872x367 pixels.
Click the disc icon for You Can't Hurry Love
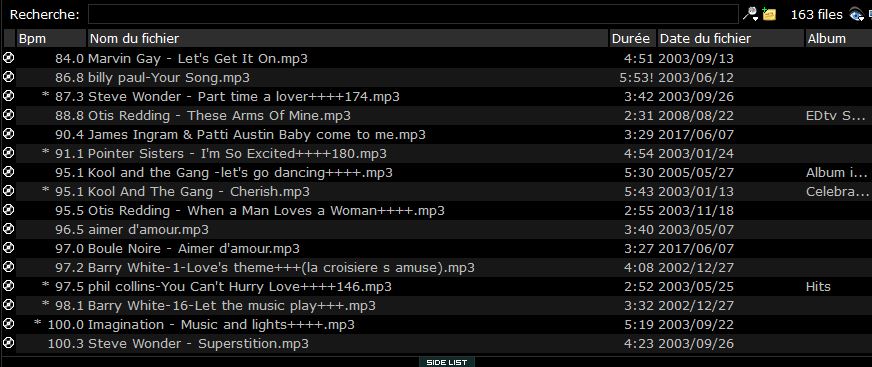[x=8, y=286]
